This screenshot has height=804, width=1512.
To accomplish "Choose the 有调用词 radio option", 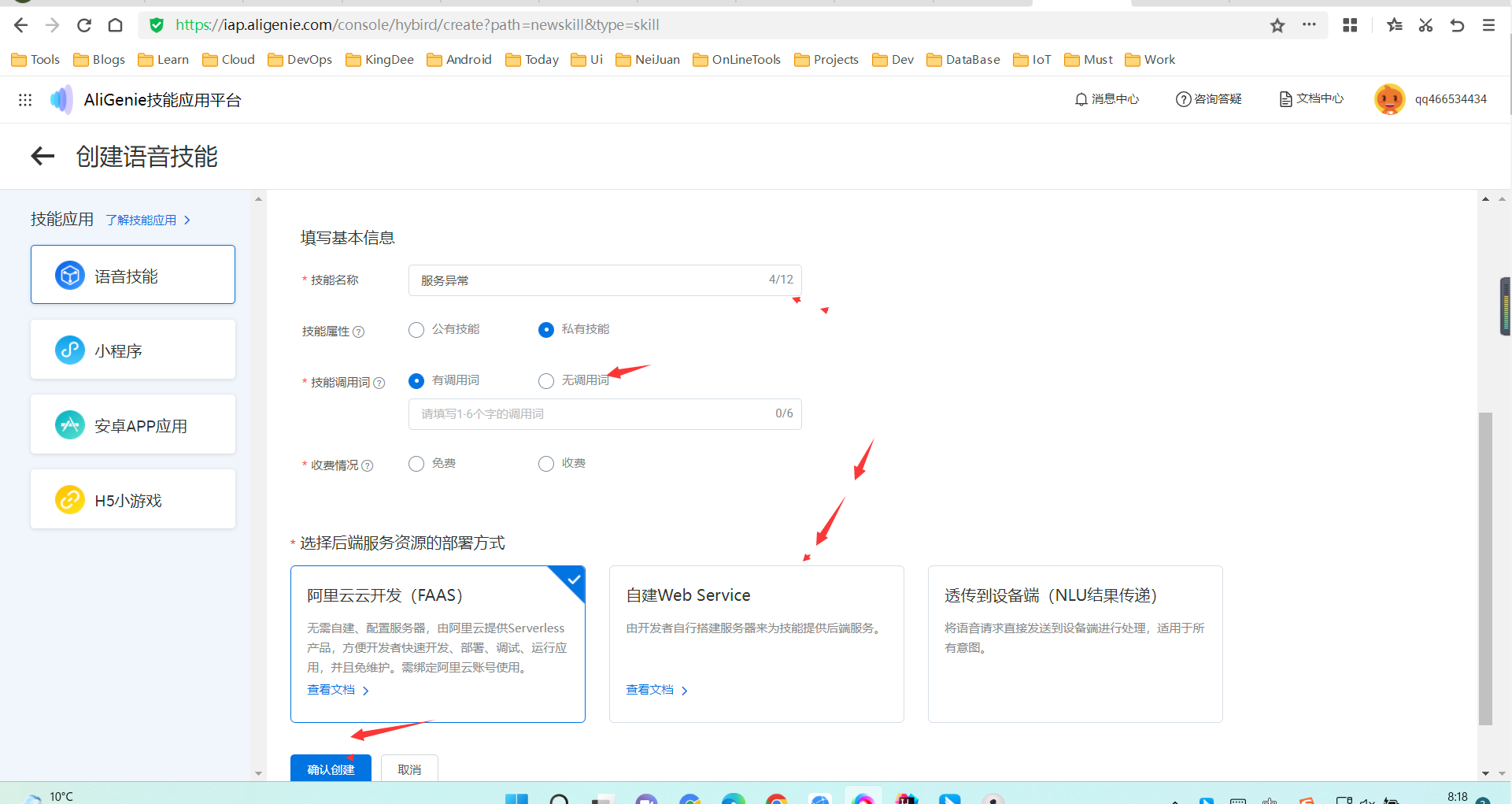I will pyautogui.click(x=416, y=381).
